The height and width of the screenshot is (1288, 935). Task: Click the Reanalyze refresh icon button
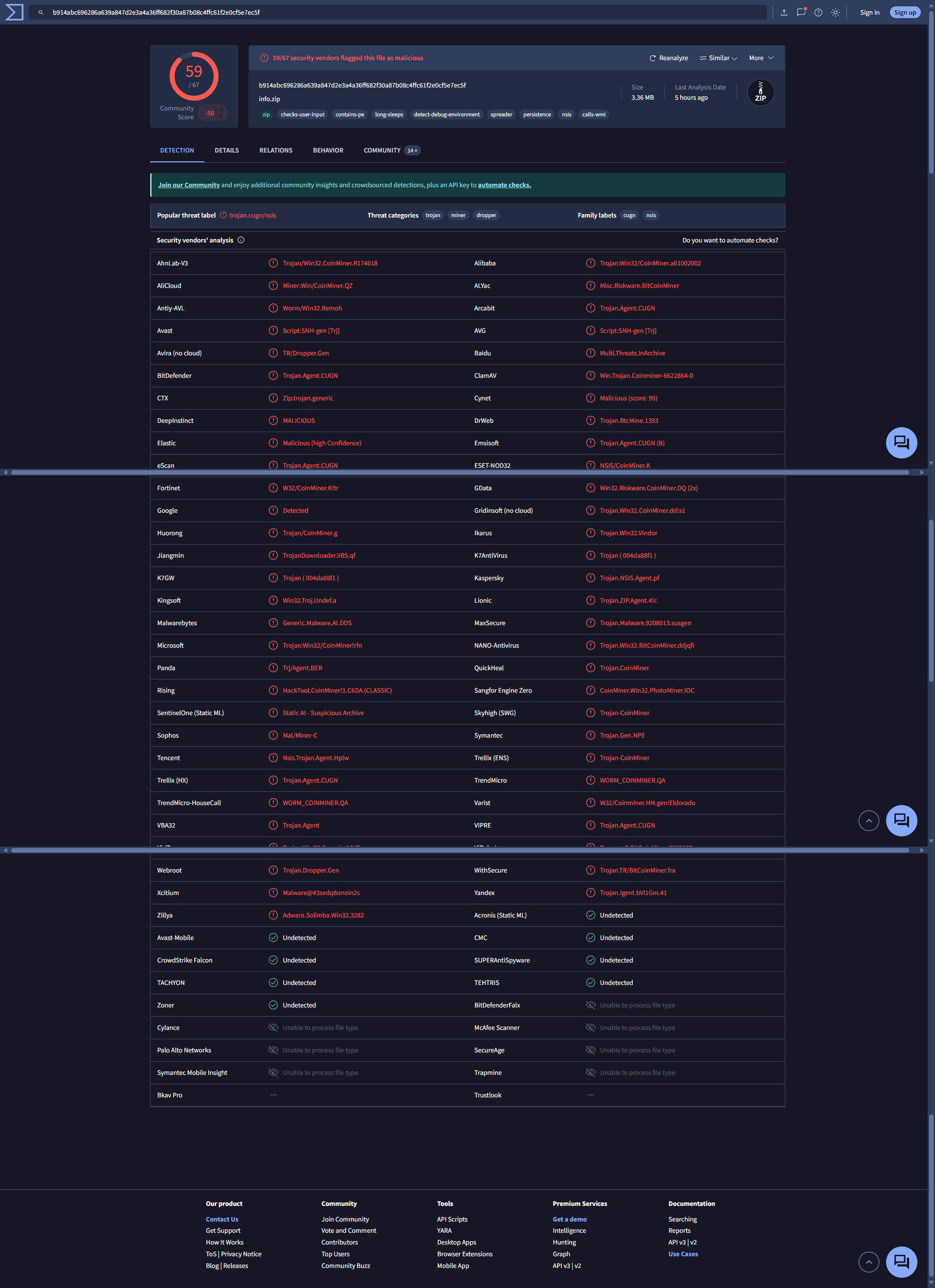pos(668,58)
